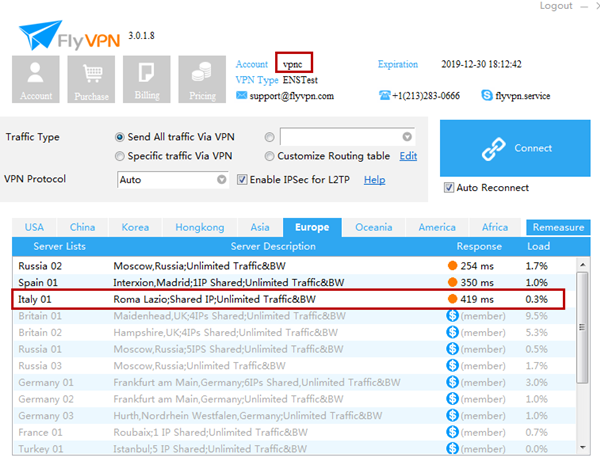
Task: Click the dollar member icon for Germany 02
Action: point(452,399)
